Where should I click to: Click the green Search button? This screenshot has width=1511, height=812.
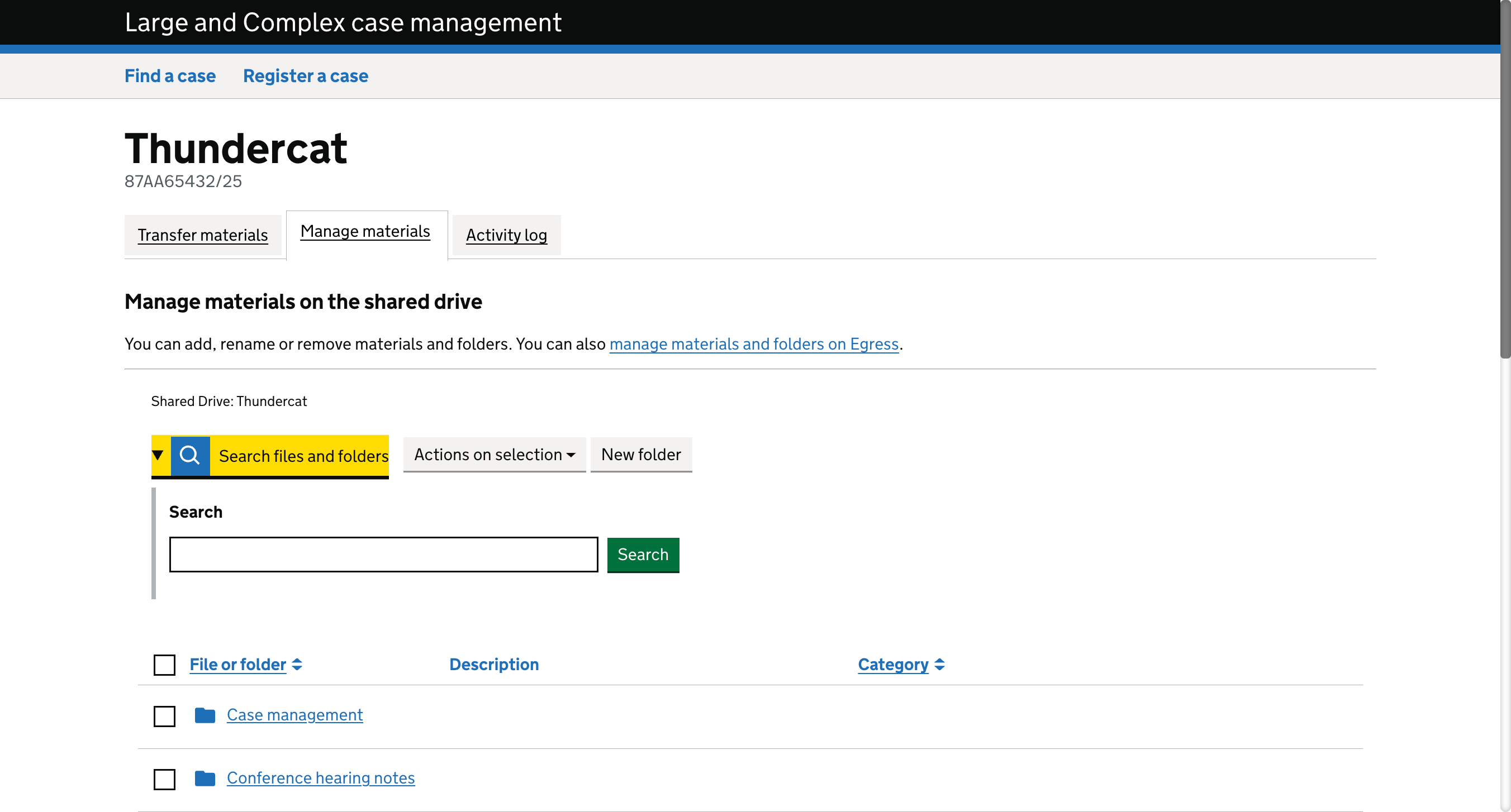[x=643, y=555]
